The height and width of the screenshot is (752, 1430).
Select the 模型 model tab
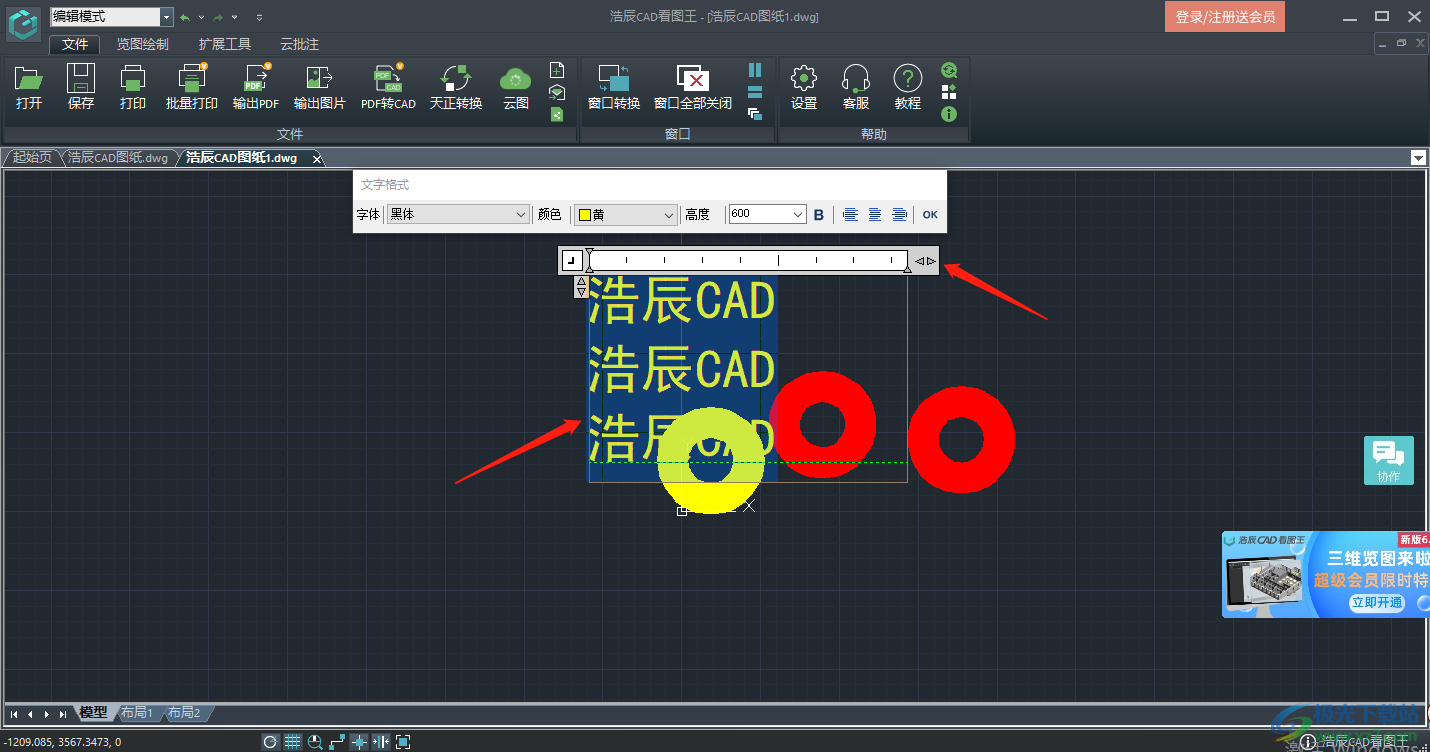click(x=93, y=713)
